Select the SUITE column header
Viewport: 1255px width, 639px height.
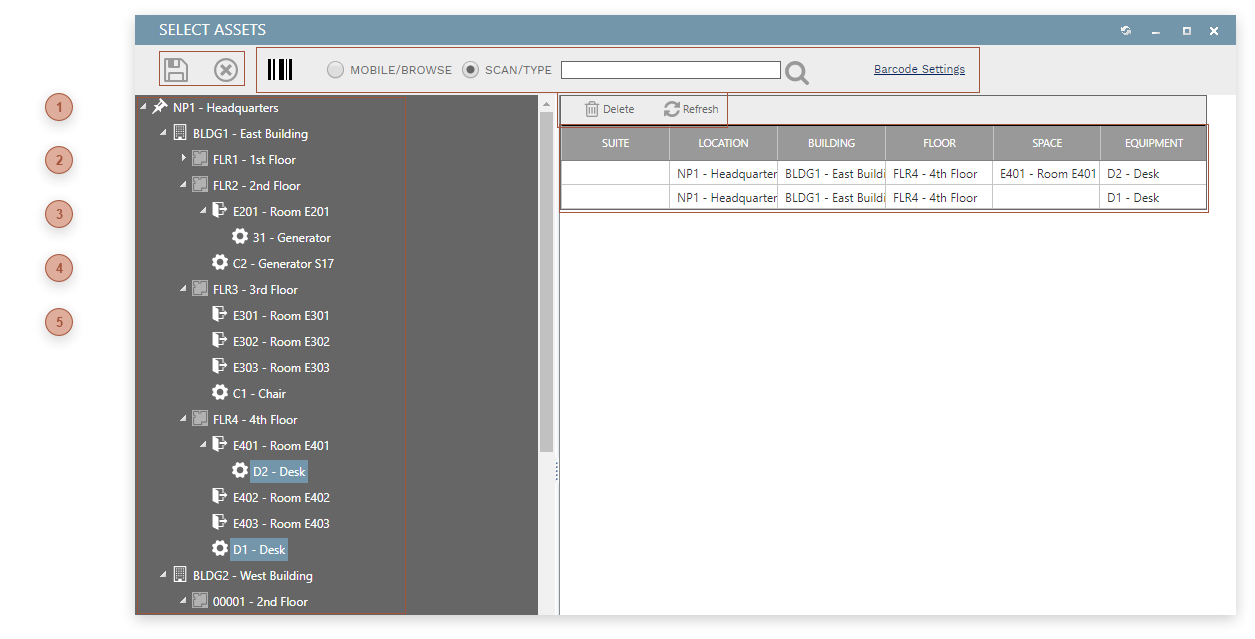tap(614, 143)
